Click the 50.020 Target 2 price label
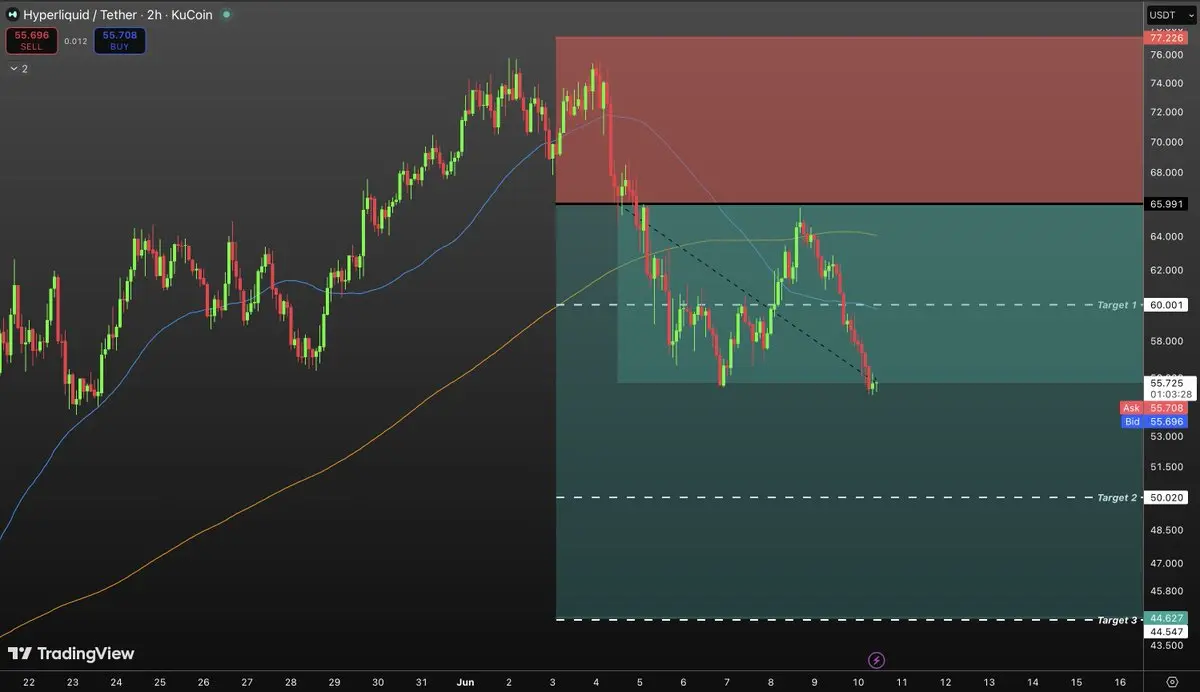The height and width of the screenshot is (692, 1200). pyautogui.click(x=1166, y=497)
